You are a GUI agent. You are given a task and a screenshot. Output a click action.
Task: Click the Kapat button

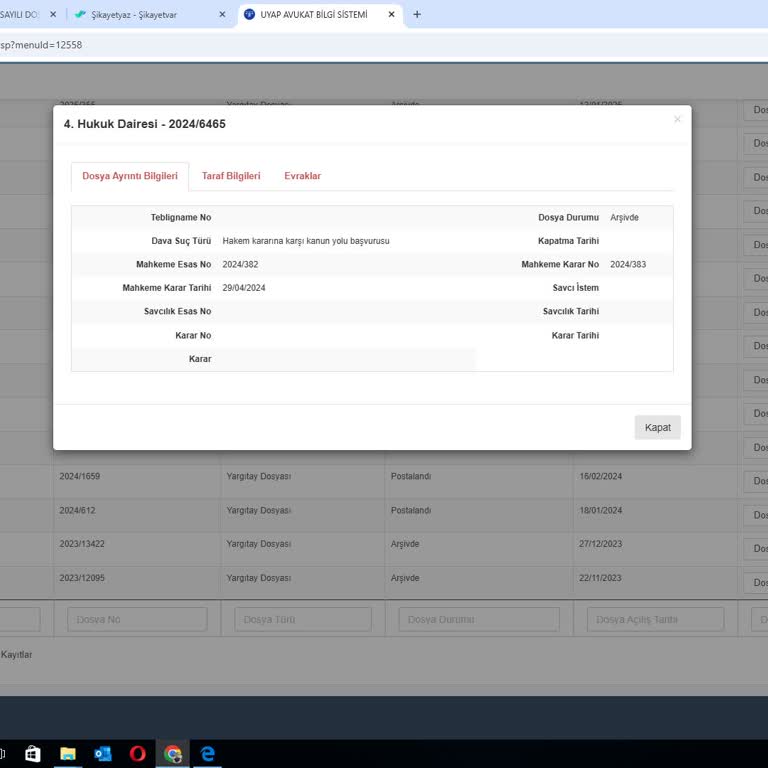(657, 428)
